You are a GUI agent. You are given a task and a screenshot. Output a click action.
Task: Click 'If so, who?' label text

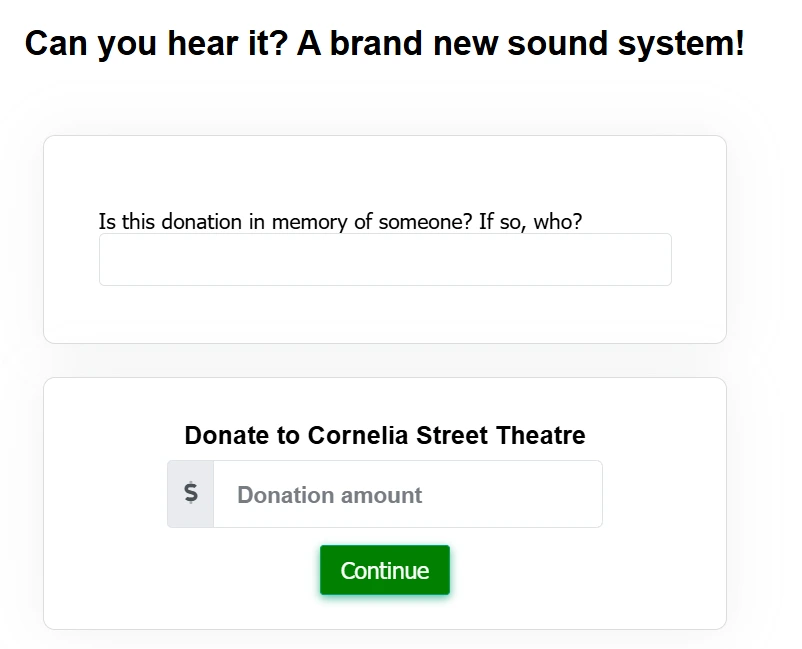(530, 222)
